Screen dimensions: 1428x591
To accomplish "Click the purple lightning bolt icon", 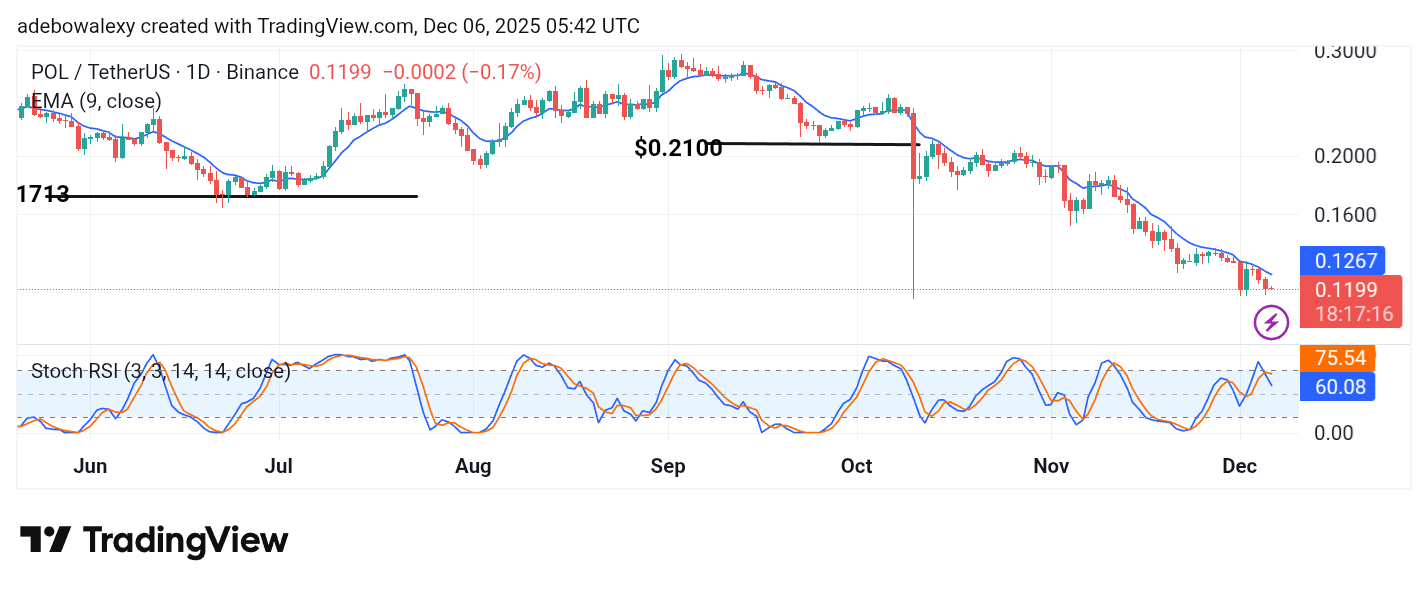I will (x=1271, y=323).
